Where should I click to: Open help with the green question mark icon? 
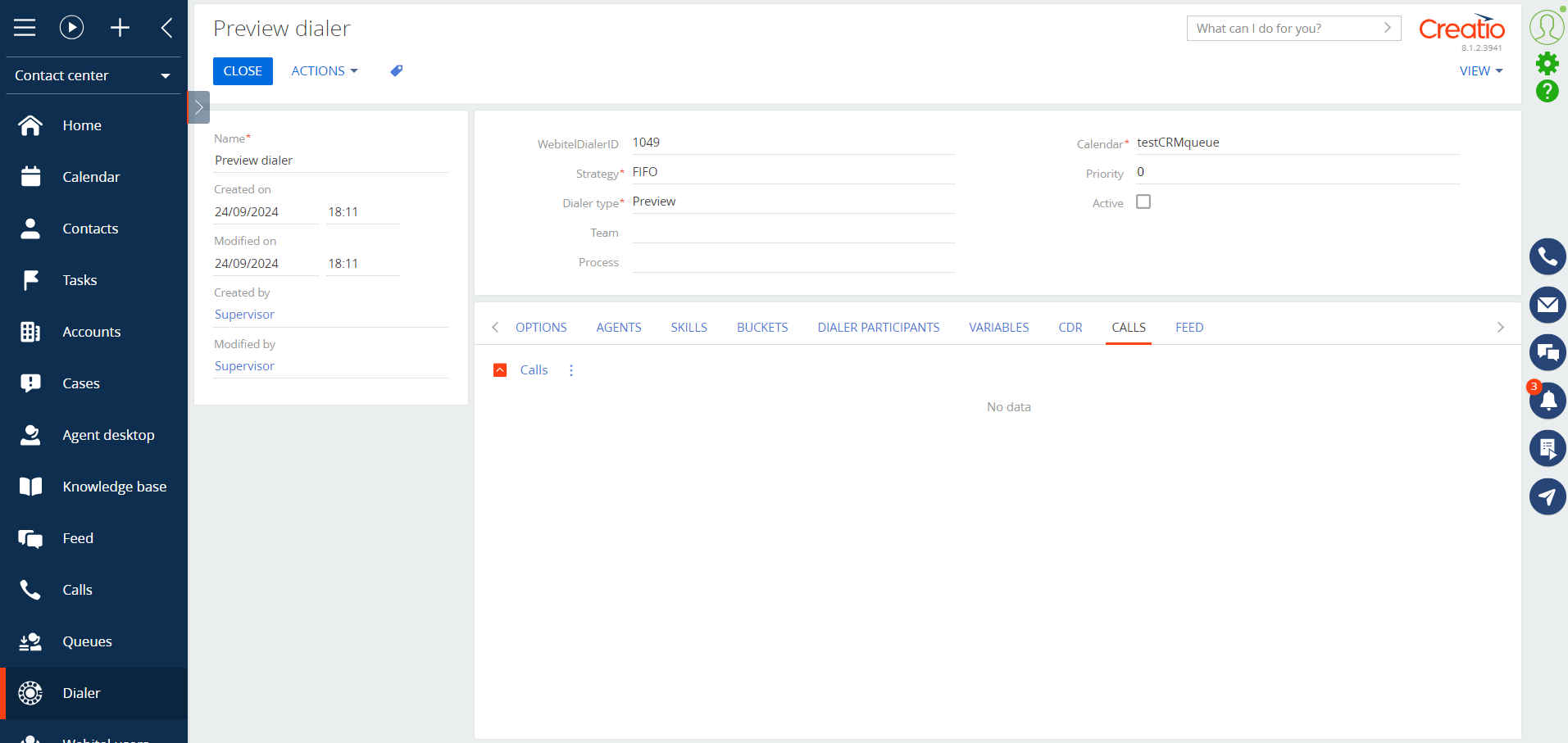[x=1547, y=91]
